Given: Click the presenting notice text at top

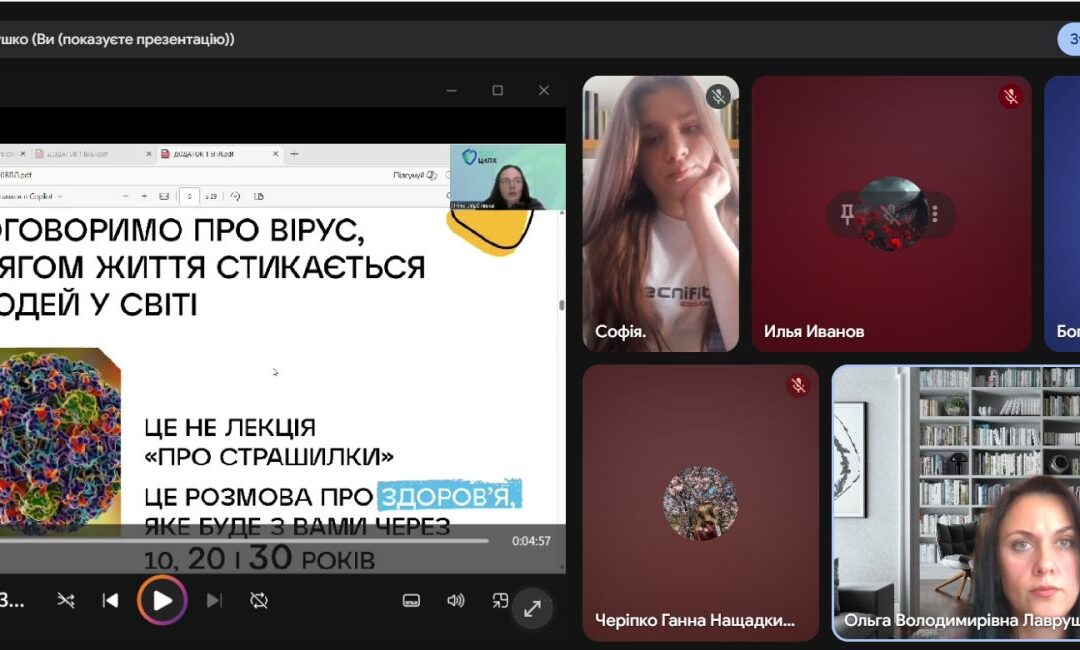Looking at the screenshot, I should pos(117,39).
